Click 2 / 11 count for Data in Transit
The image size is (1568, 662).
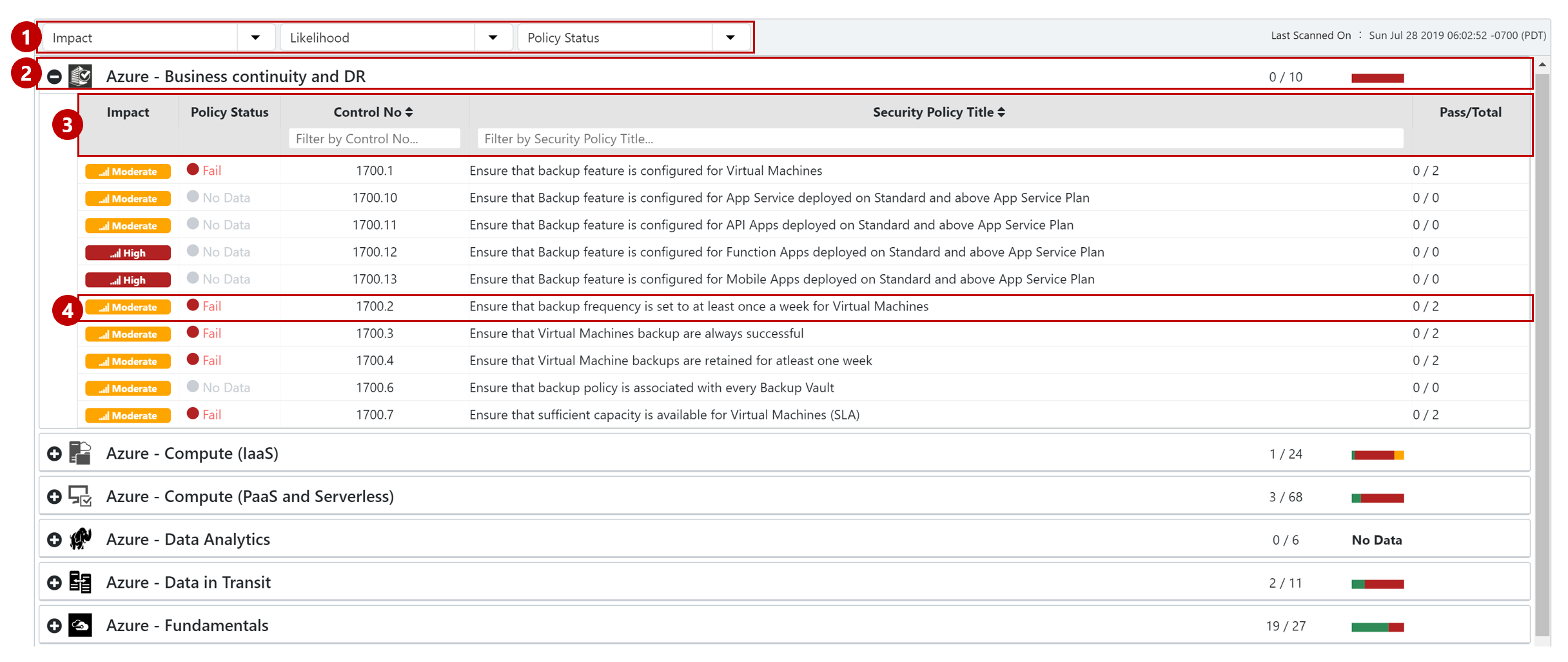tap(1286, 583)
